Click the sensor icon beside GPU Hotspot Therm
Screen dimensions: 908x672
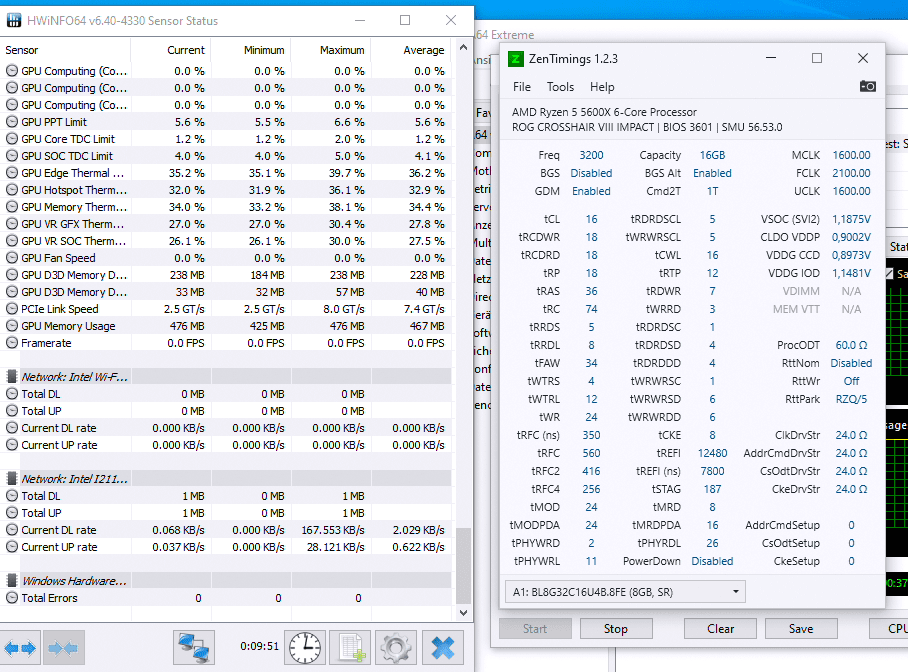12,190
